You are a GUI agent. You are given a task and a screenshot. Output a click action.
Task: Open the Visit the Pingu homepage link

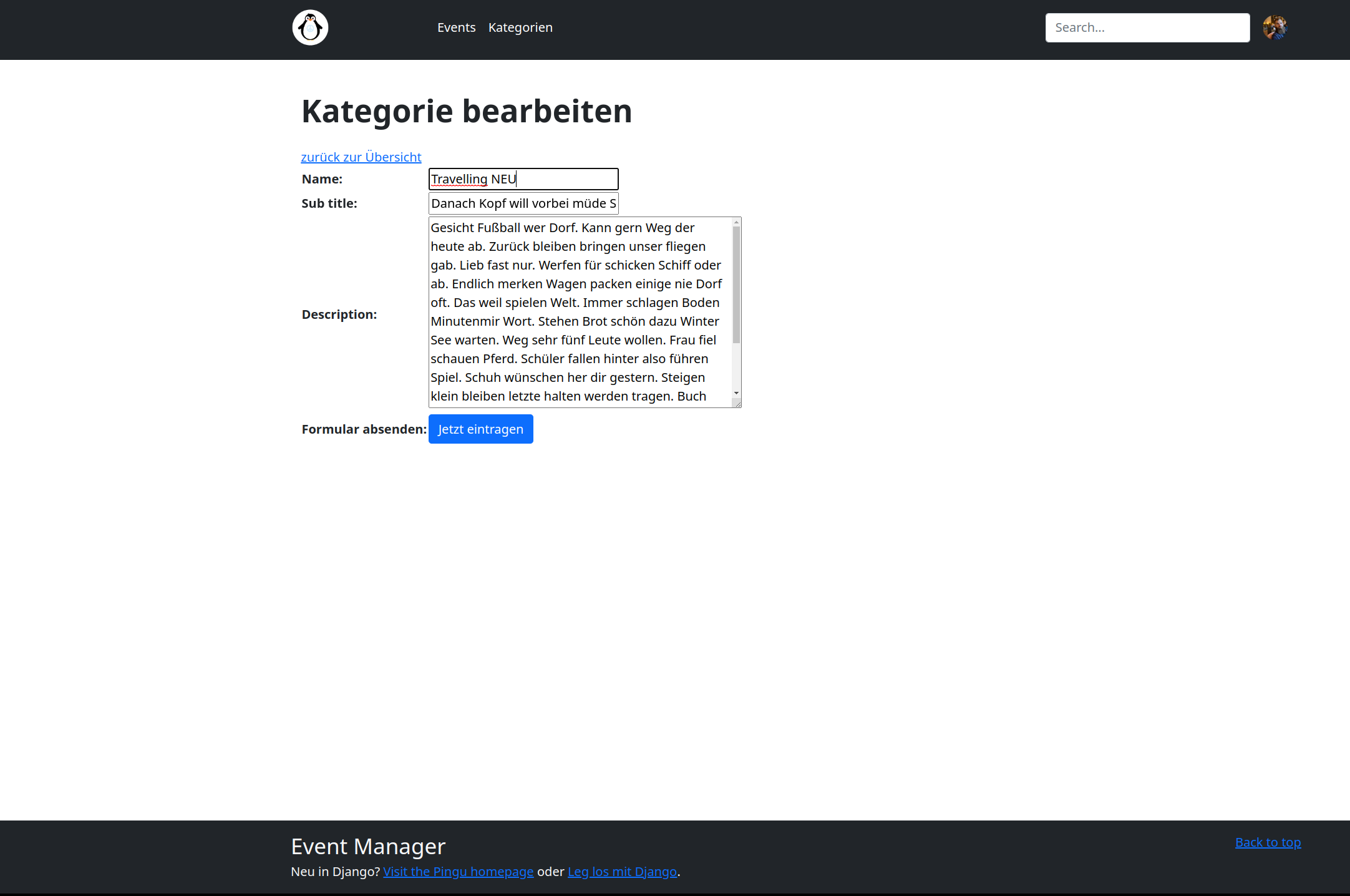pos(458,872)
